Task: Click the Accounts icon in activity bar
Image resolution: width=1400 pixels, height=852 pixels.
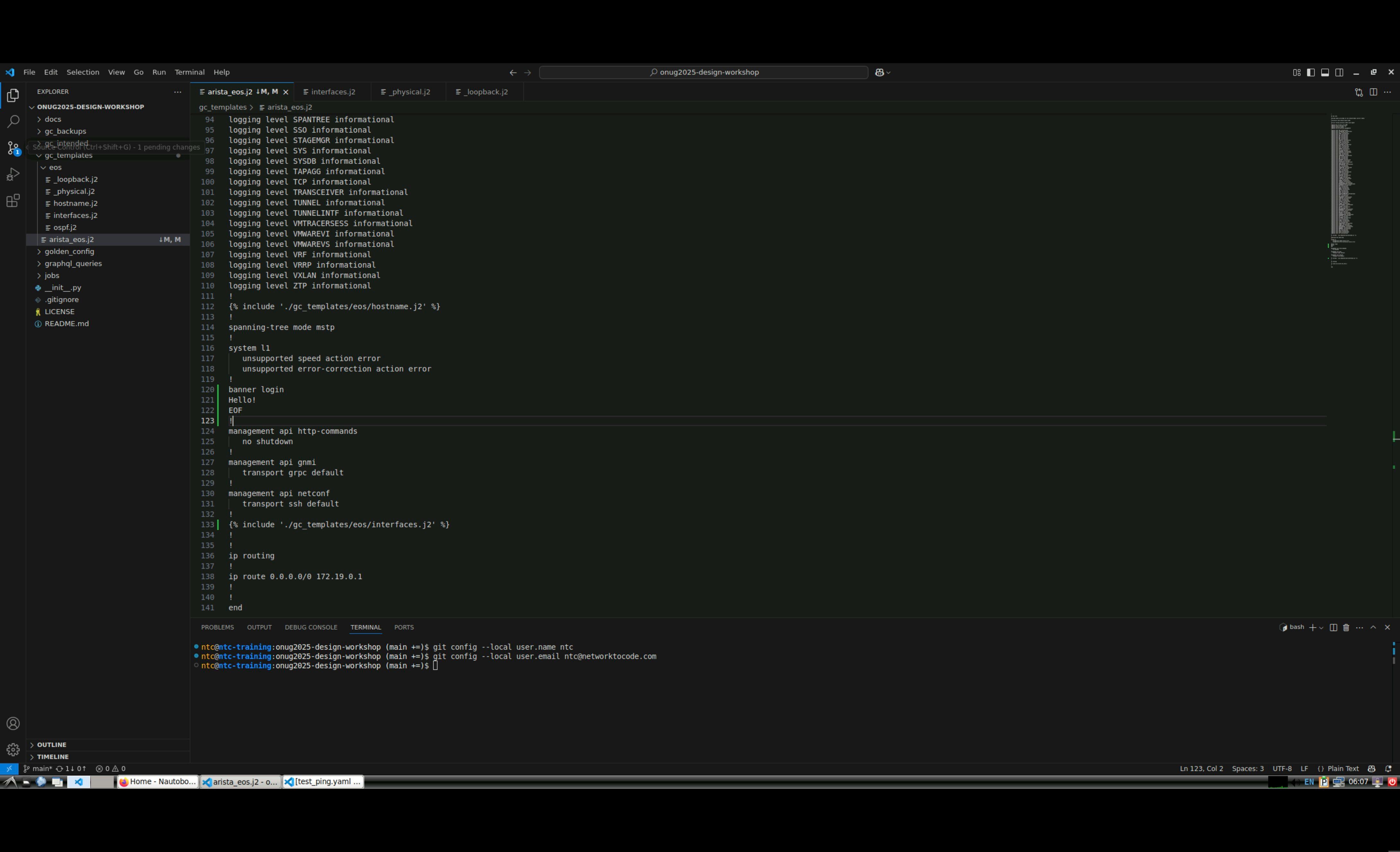Action: [13, 724]
